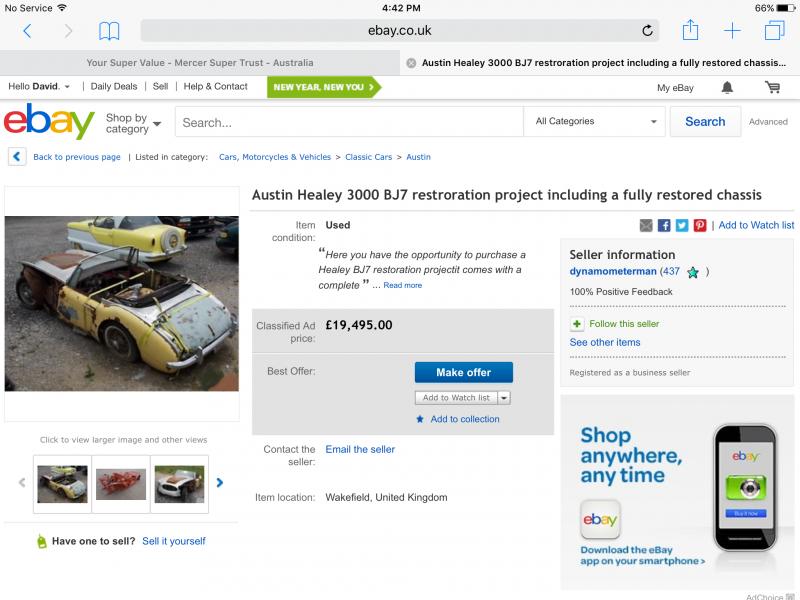Screen dimensions: 800x600
Task: Open the Safari bookmarks icon
Action: click(x=109, y=31)
